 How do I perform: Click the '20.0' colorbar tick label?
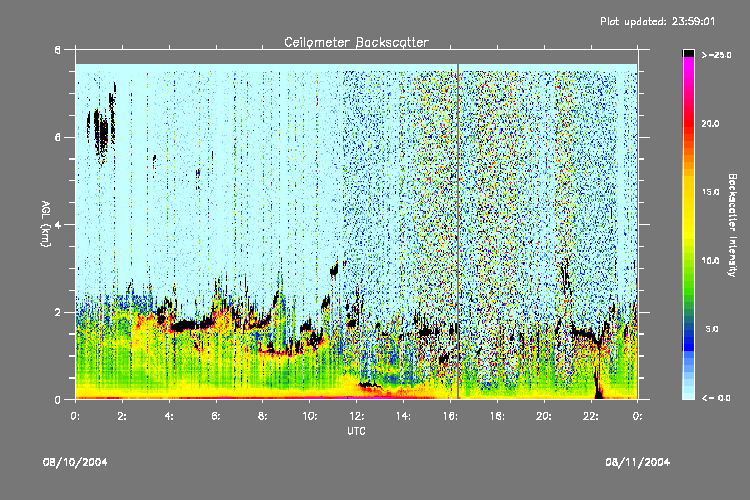(x=710, y=123)
